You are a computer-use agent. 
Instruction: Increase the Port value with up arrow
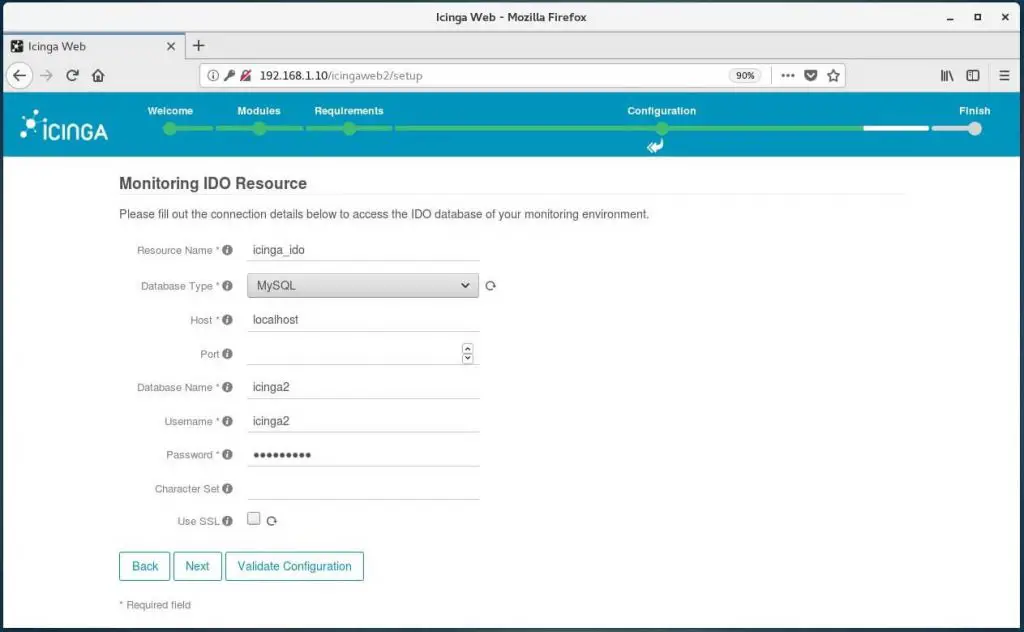click(468, 349)
